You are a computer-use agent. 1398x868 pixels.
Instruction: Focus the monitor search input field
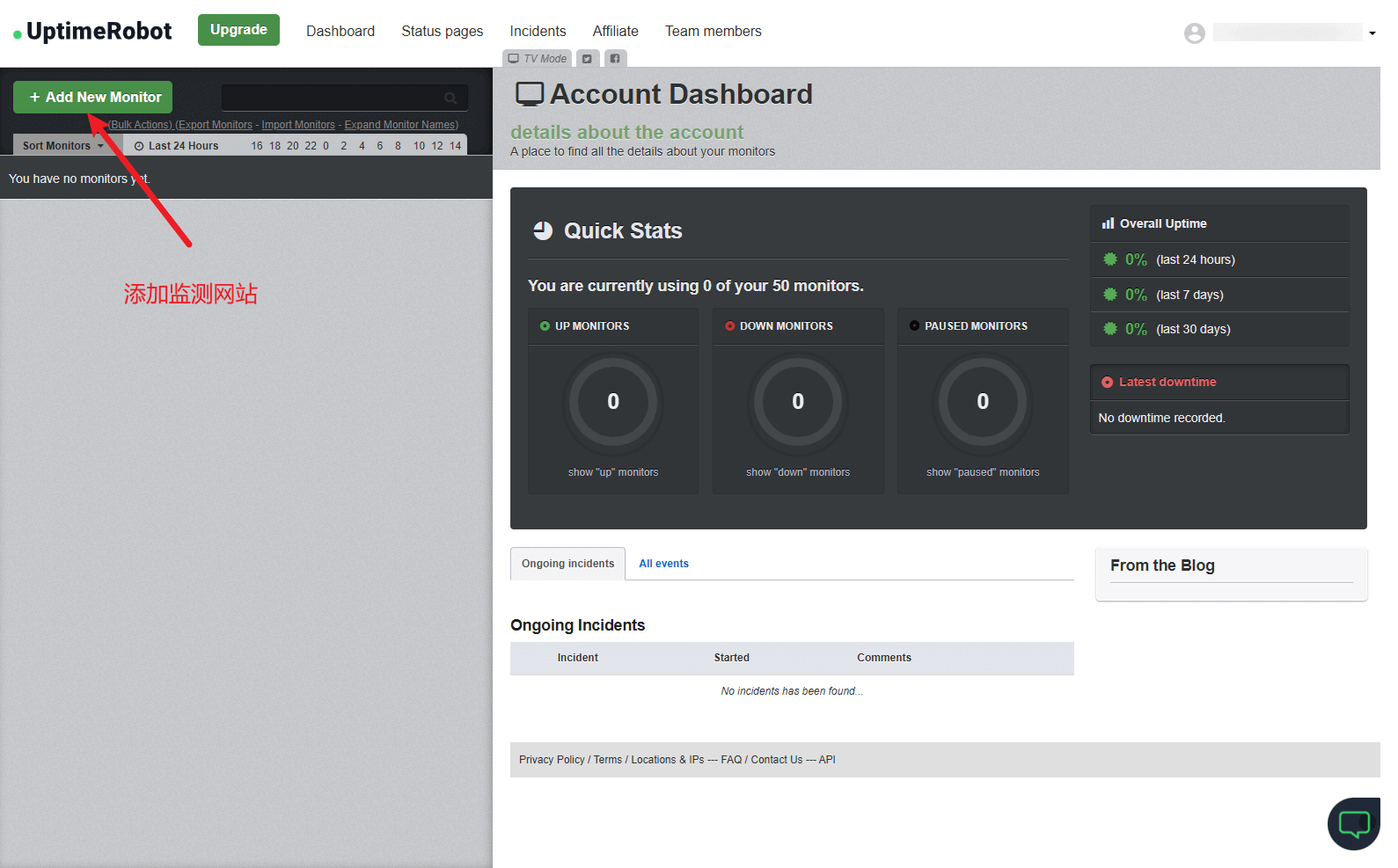pos(333,98)
